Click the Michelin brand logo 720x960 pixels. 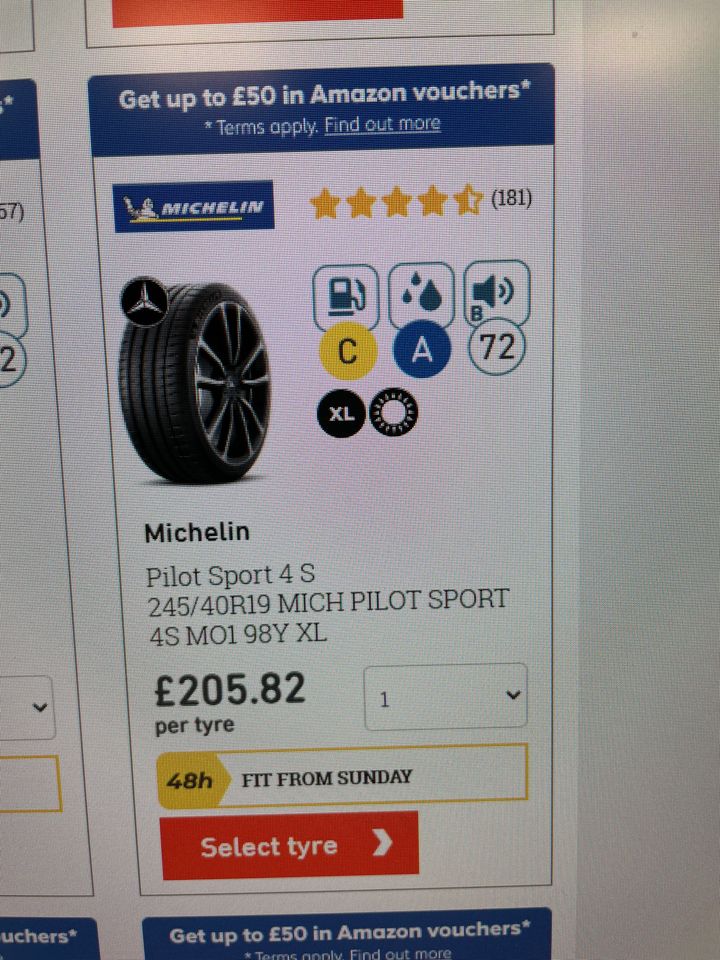click(x=194, y=207)
